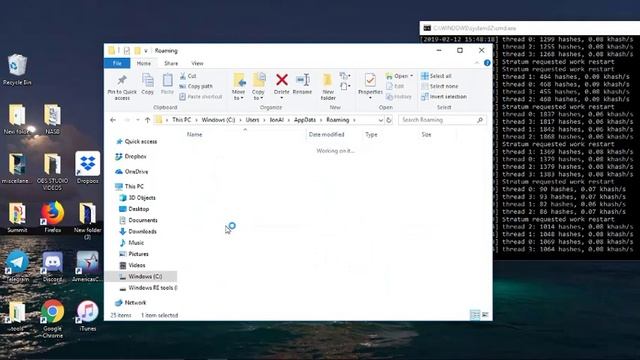The height and width of the screenshot is (360, 640).
Task: Switch to the Home ribbon tab
Action: [144, 63]
